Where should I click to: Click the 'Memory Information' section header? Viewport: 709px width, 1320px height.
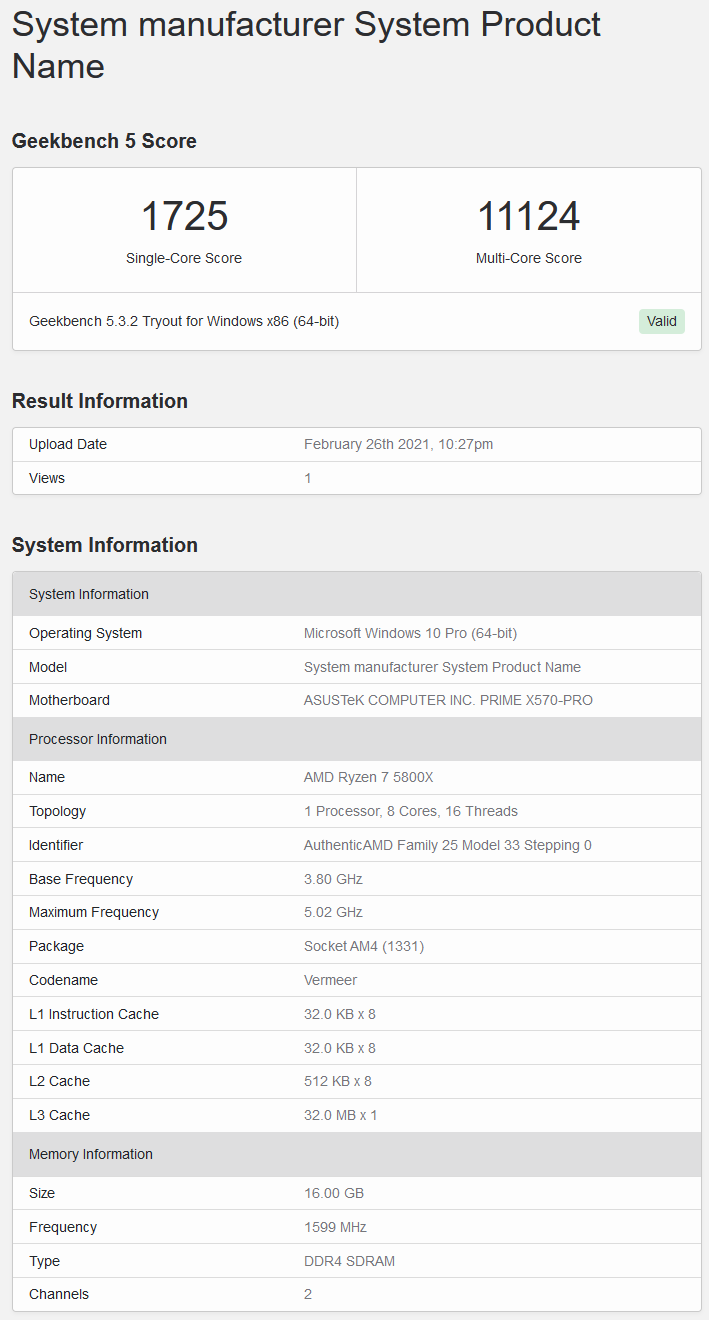(x=357, y=1154)
